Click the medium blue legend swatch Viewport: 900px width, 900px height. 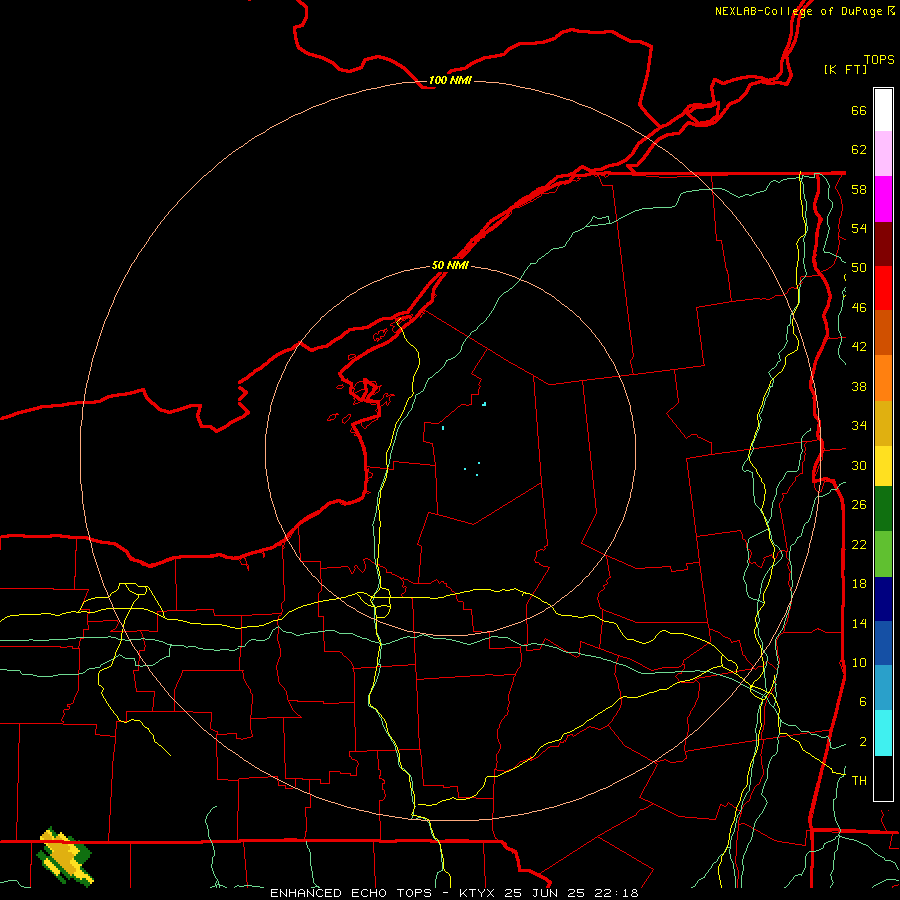(x=883, y=644)
